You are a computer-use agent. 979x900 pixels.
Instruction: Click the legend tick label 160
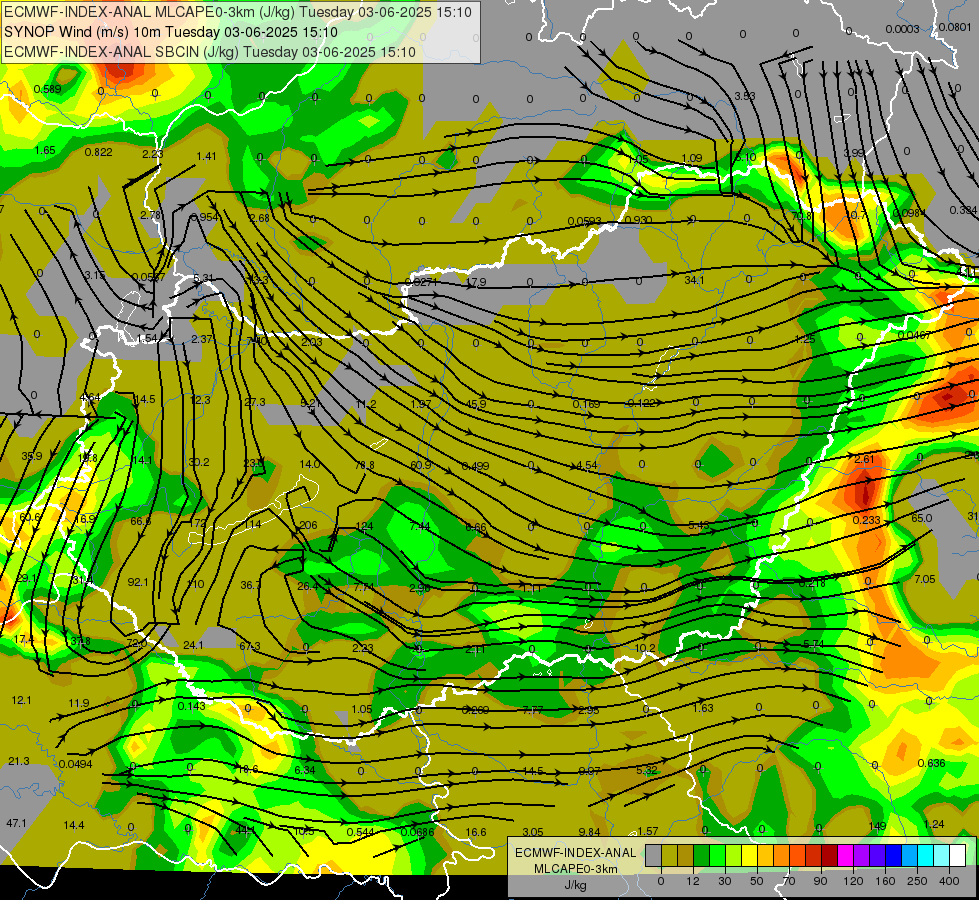[x=885, y=881]
